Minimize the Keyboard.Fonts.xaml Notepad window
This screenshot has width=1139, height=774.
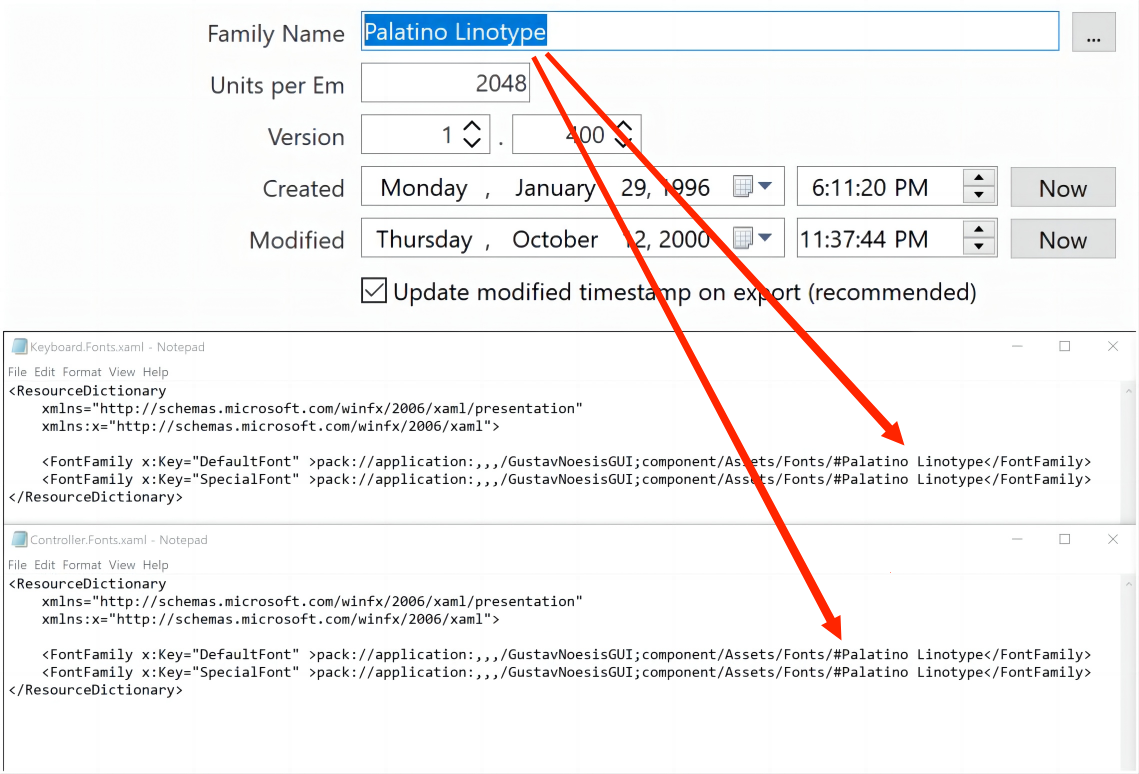tap(1017, 346)
